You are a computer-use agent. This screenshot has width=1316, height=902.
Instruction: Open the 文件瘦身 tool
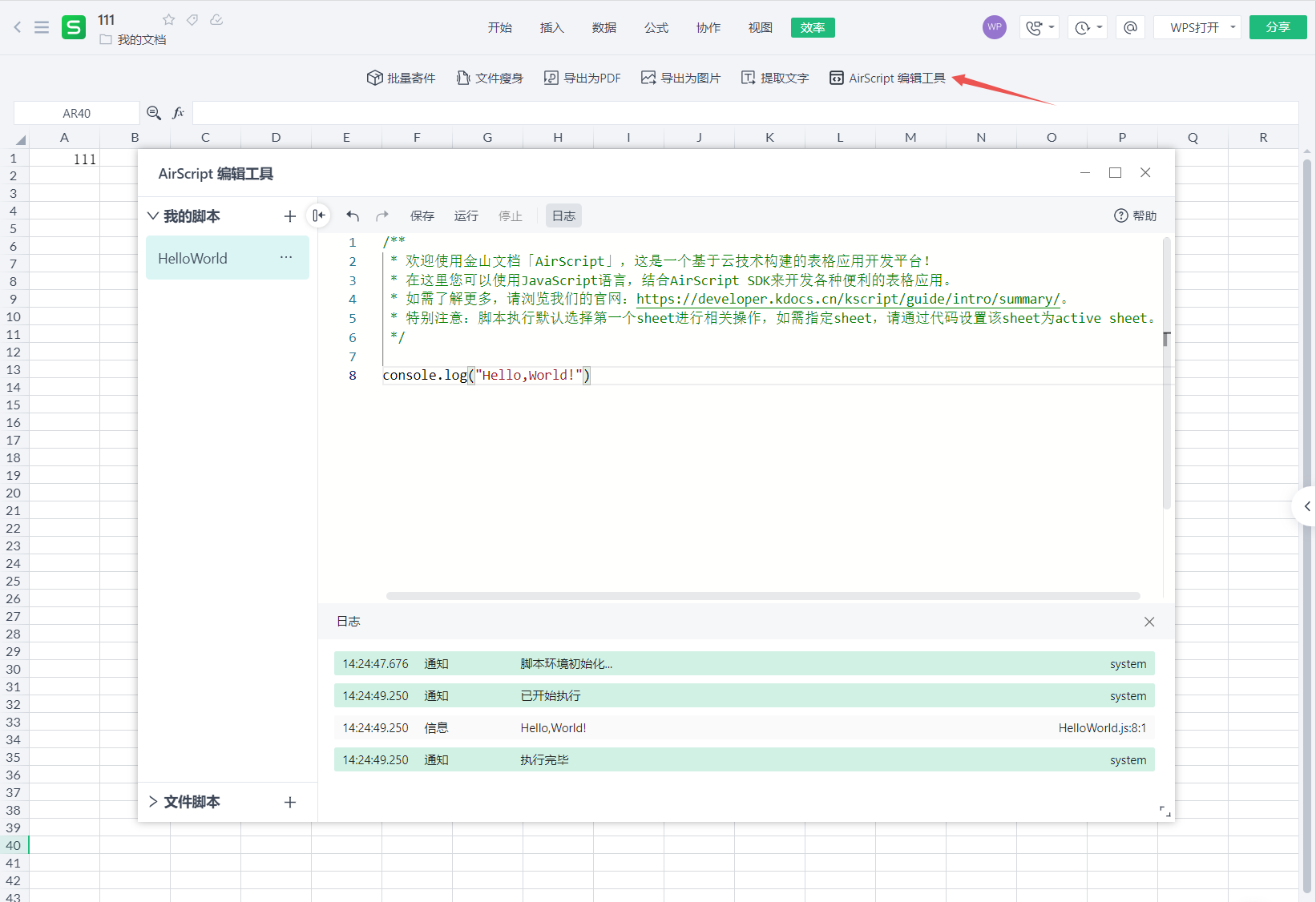[490, 78]
